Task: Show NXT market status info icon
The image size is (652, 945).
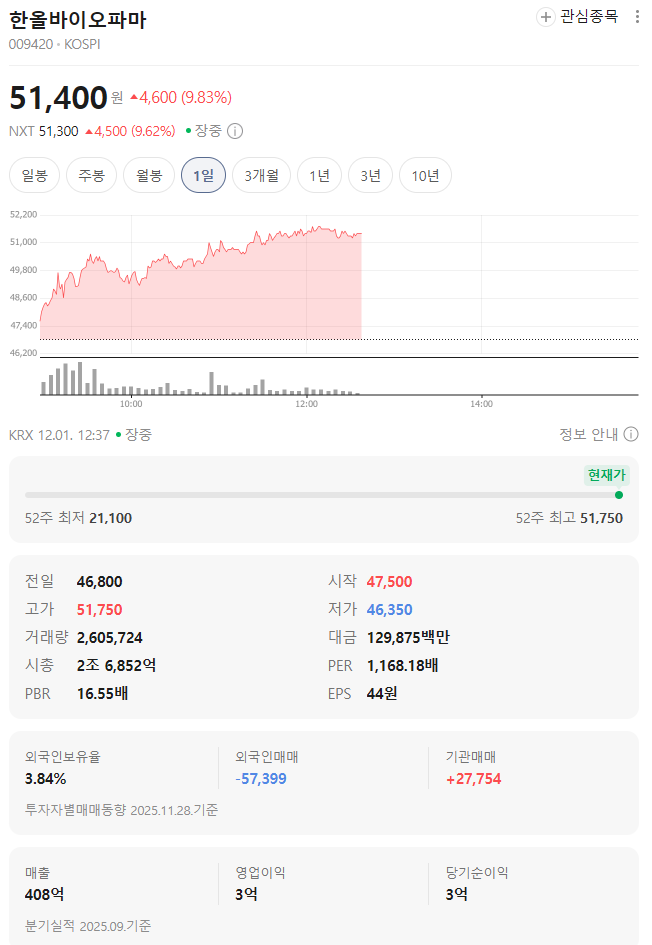Action: coord(235,131)
